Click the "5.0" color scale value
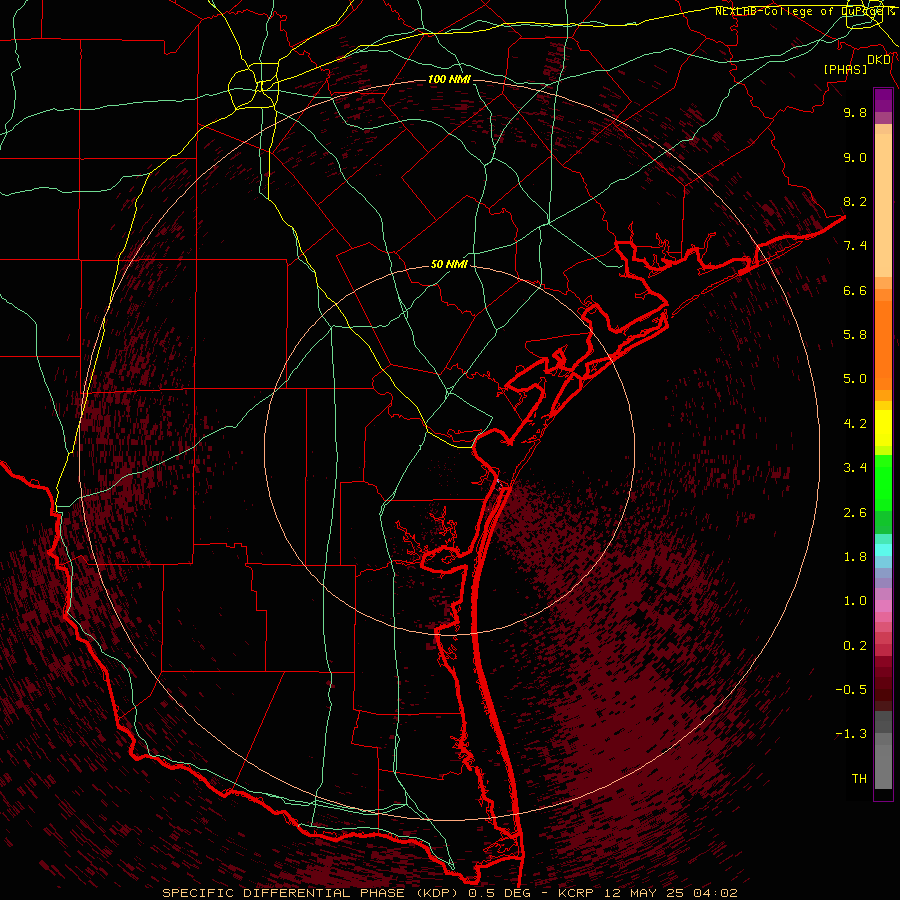This screenshot has width=900, height=900. [855, 379]
